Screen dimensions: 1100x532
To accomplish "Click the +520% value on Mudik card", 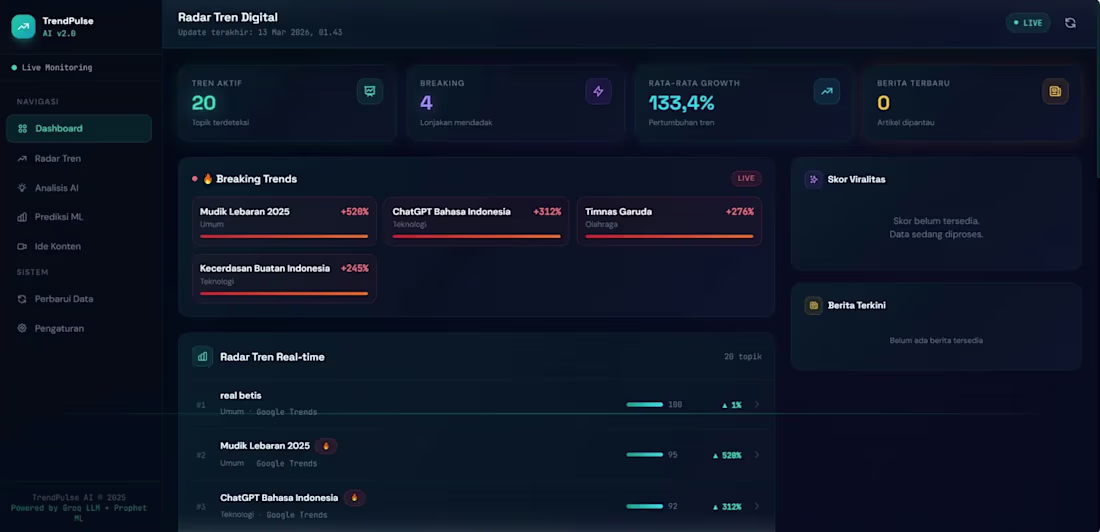I will pos(354,211).
